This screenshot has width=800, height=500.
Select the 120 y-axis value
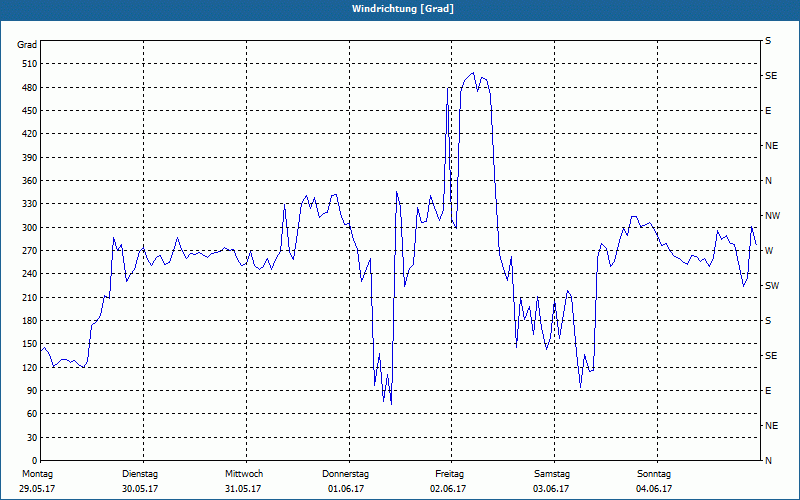pos(30,367)
